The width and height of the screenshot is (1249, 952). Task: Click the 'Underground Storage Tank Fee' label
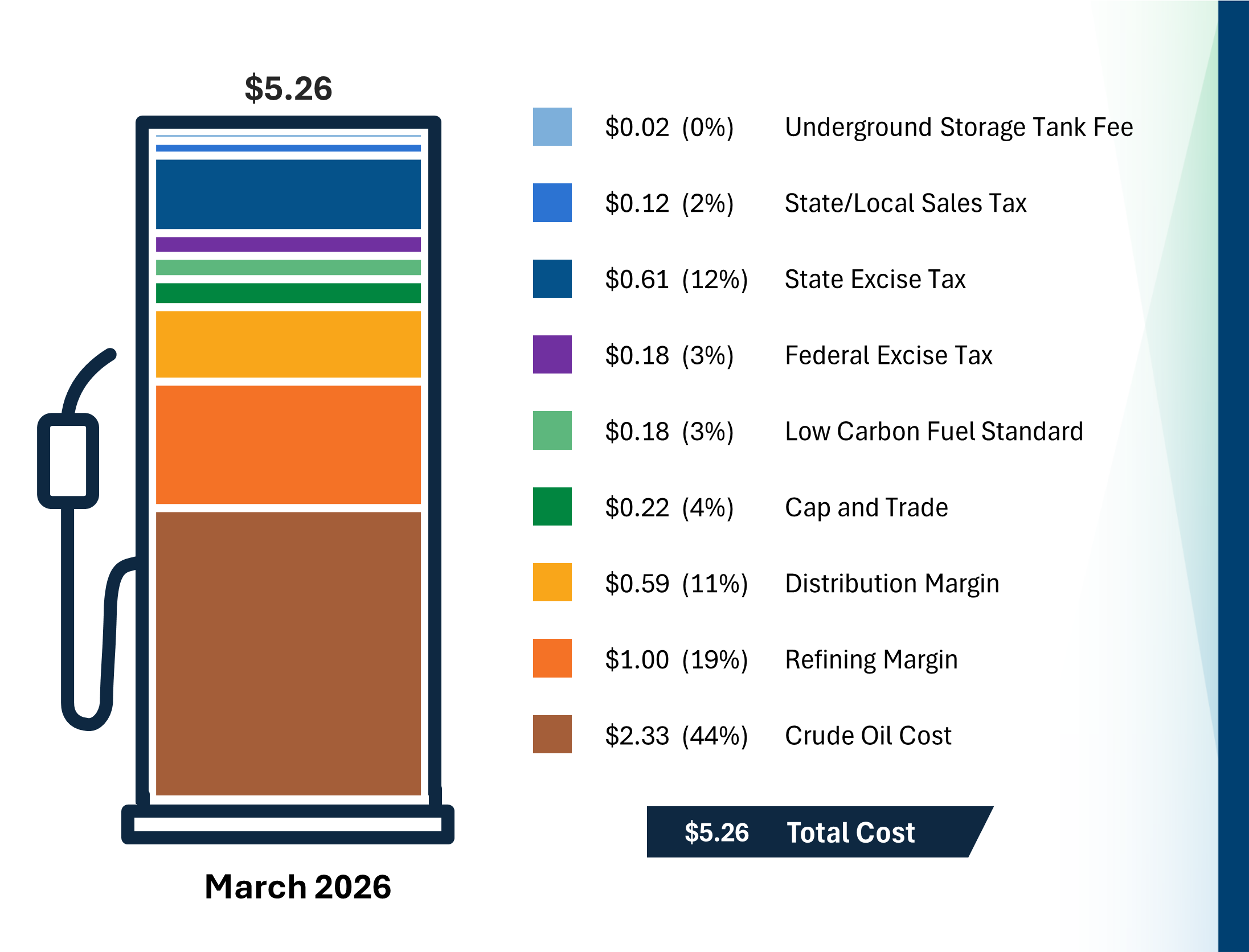point(959,128)
